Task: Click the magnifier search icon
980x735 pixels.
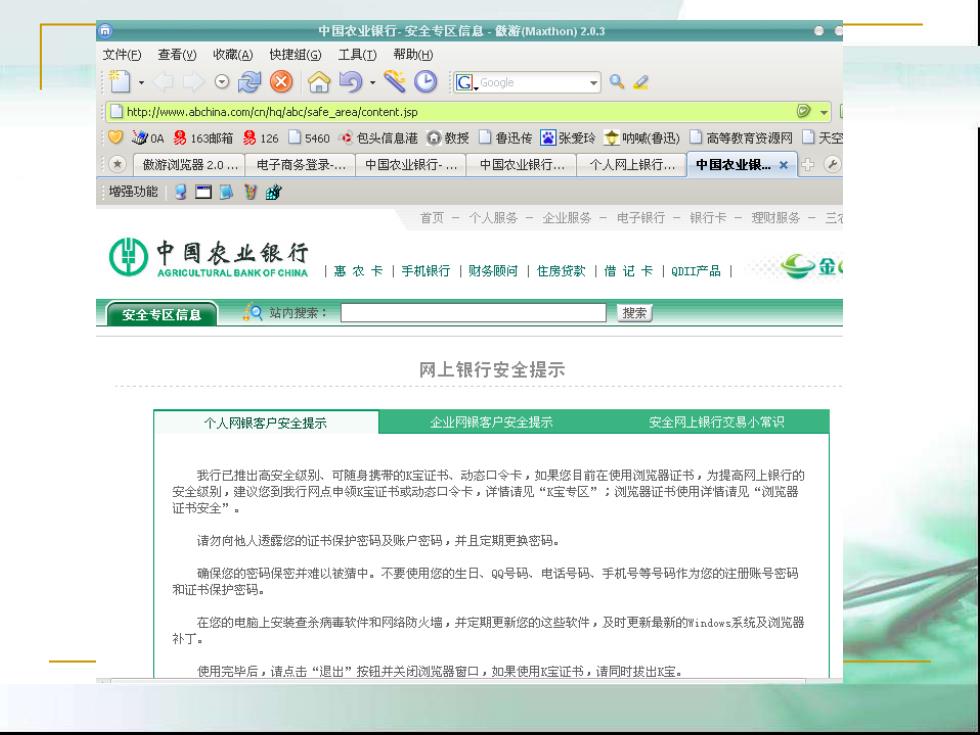Action: click(617, 82)
